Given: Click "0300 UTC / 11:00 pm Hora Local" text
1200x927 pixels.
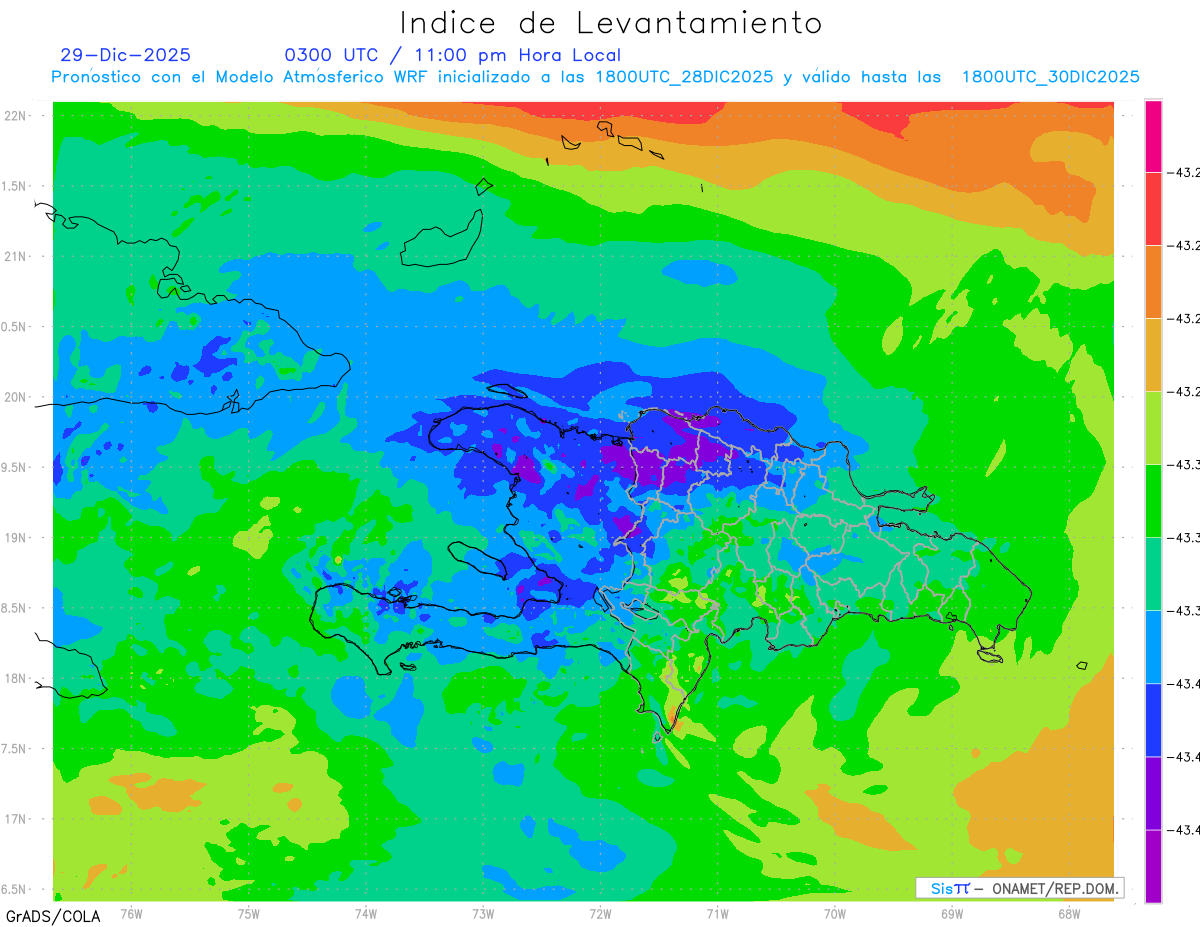Looking at the screenshot, I should click(x=453, y=55).
